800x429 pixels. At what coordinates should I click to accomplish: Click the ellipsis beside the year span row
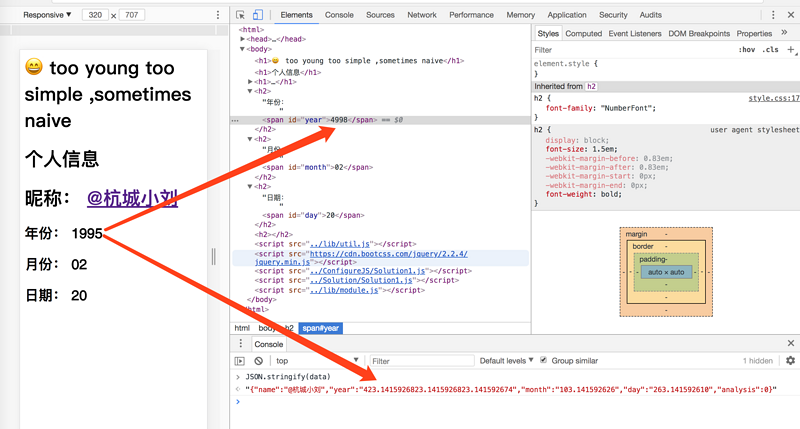tap(235, 120)
